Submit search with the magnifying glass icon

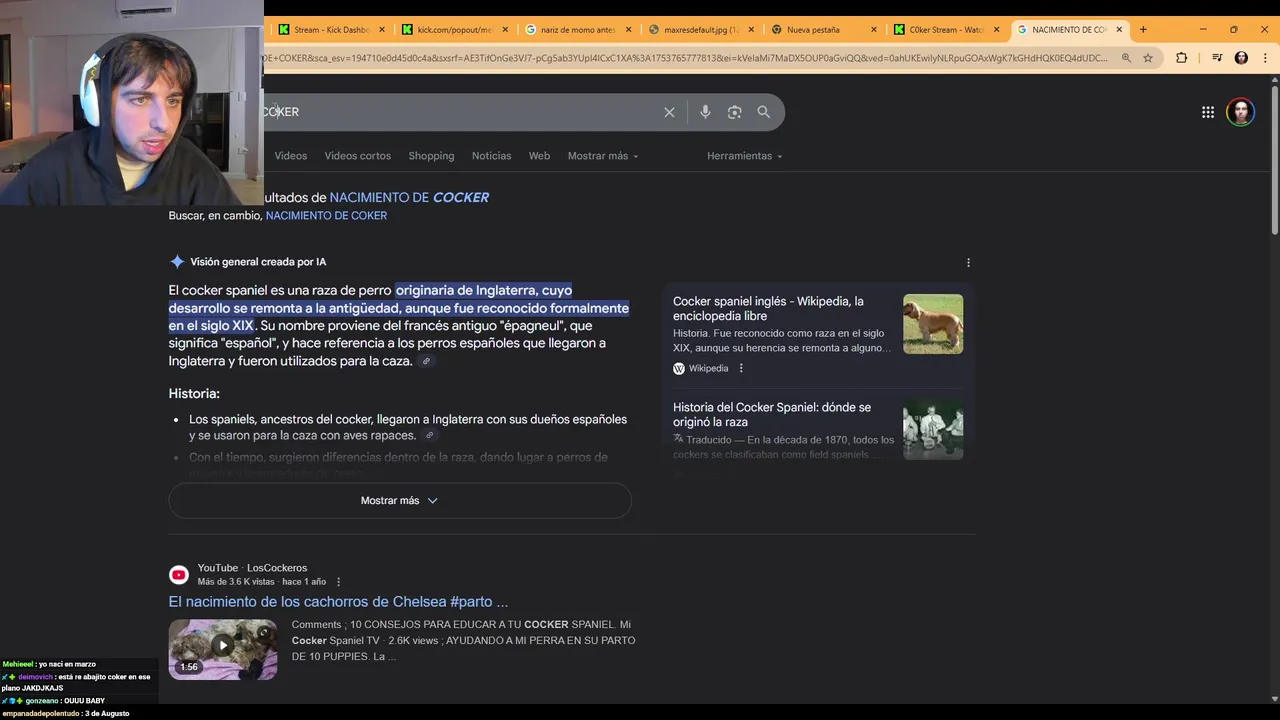tap(764, 112)
